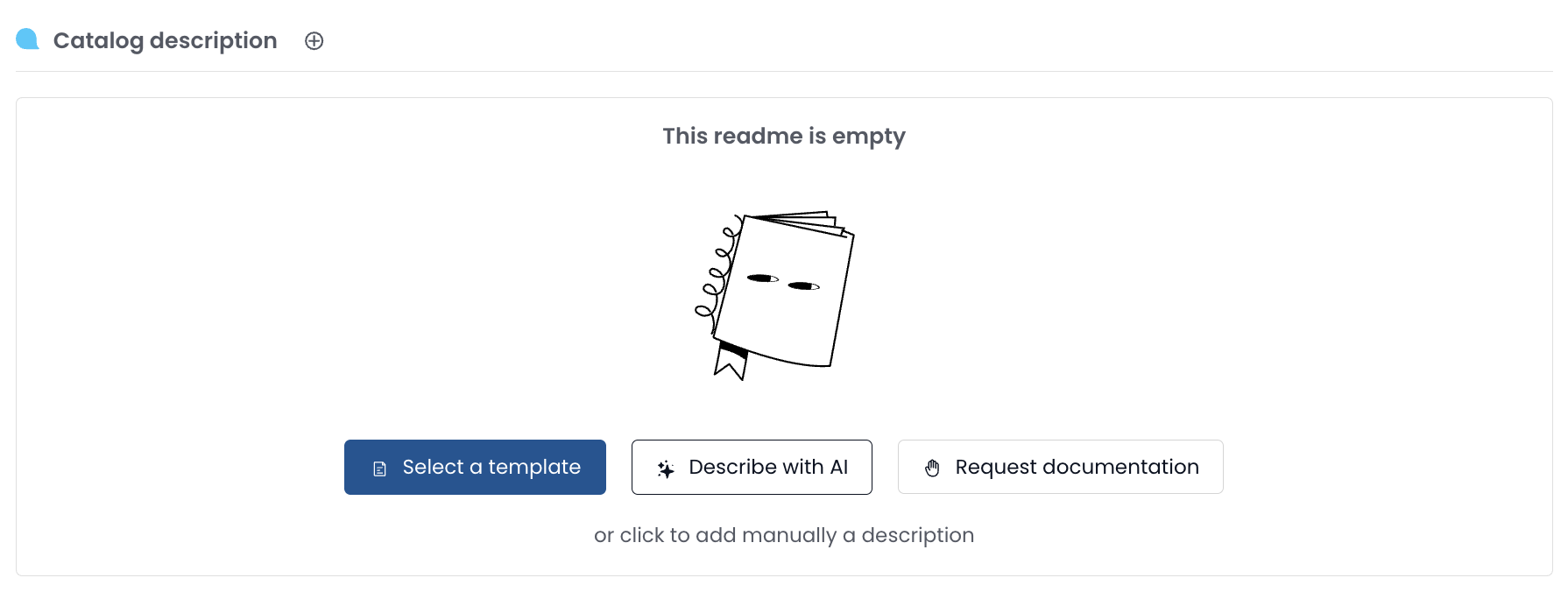Click the 'Catalog description' section title
1568x592 pixels.
pyautogui.click(x=165, y=40)
